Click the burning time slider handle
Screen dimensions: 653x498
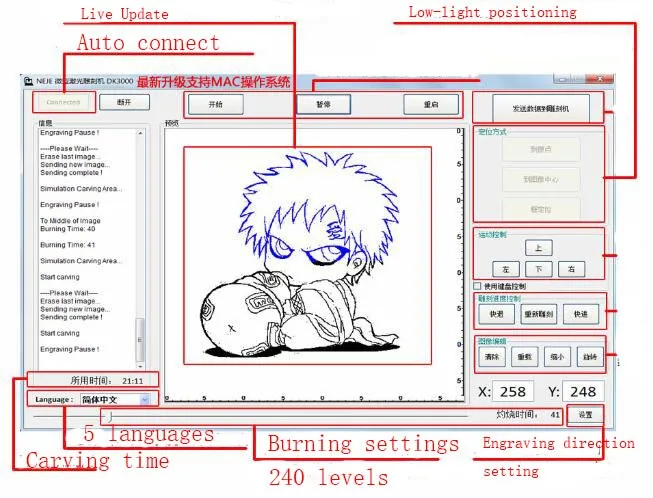tap(110, 416)
